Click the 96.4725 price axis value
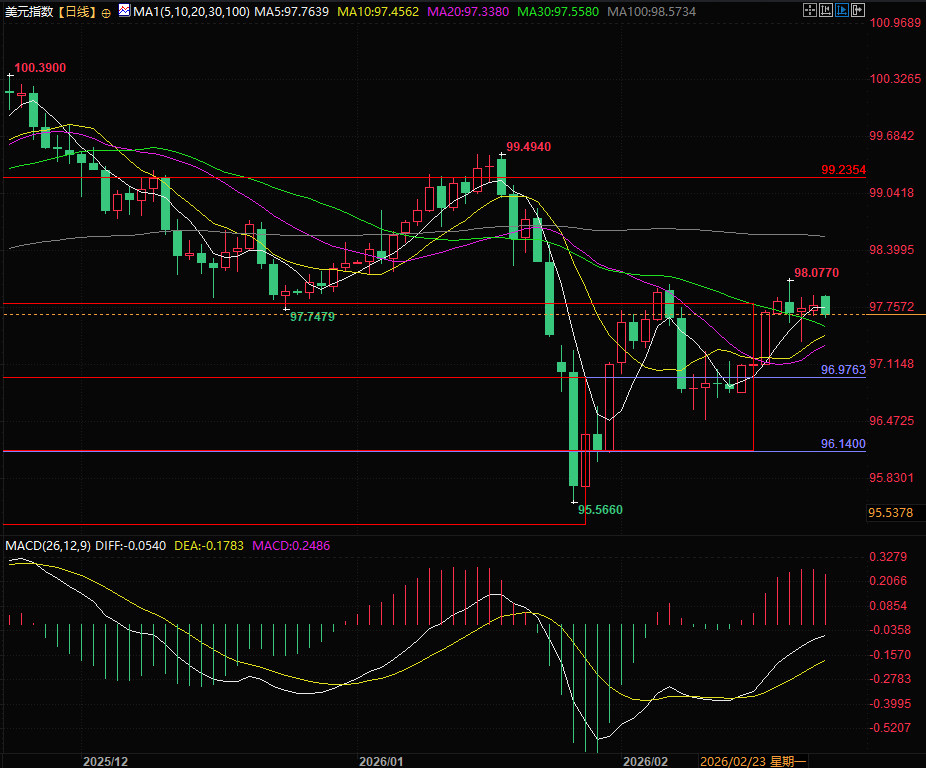Screen dimensions: 926x768 892,421
